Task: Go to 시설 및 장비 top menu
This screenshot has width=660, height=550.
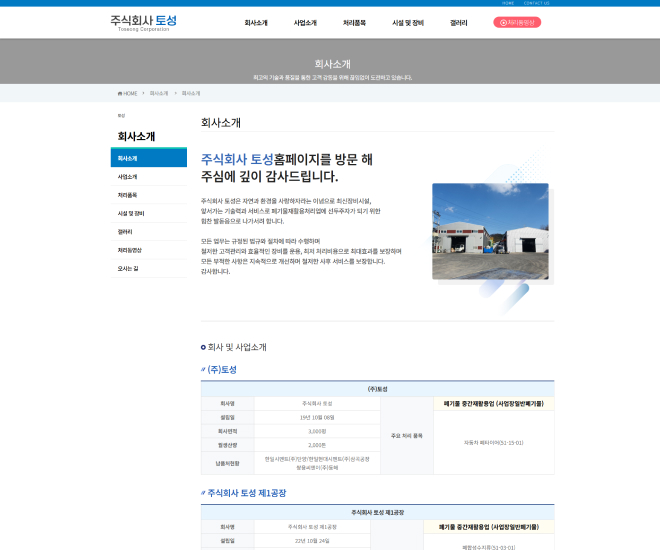Action: (408, 22)
